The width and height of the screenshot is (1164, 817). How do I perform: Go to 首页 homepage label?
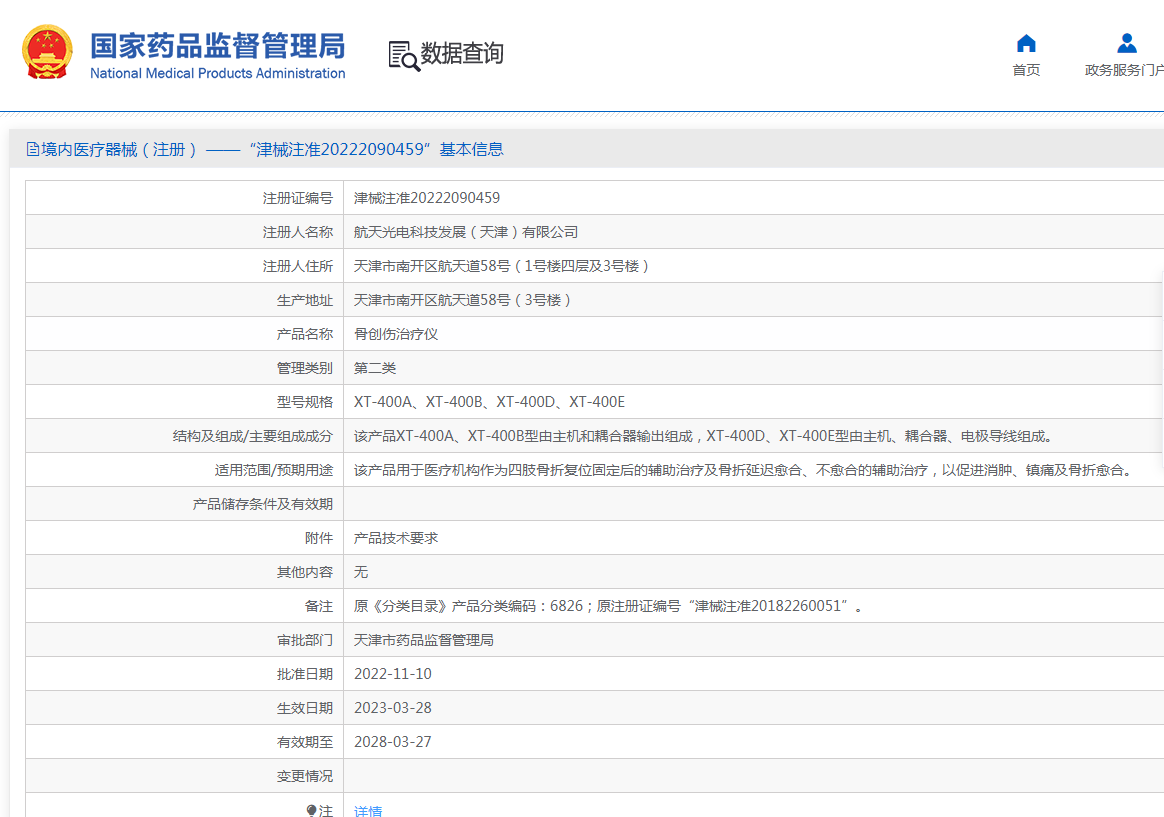point(1026,71)
